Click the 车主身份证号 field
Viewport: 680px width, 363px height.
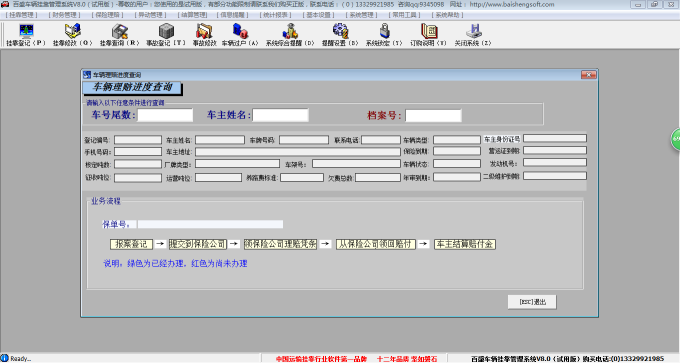555,138
